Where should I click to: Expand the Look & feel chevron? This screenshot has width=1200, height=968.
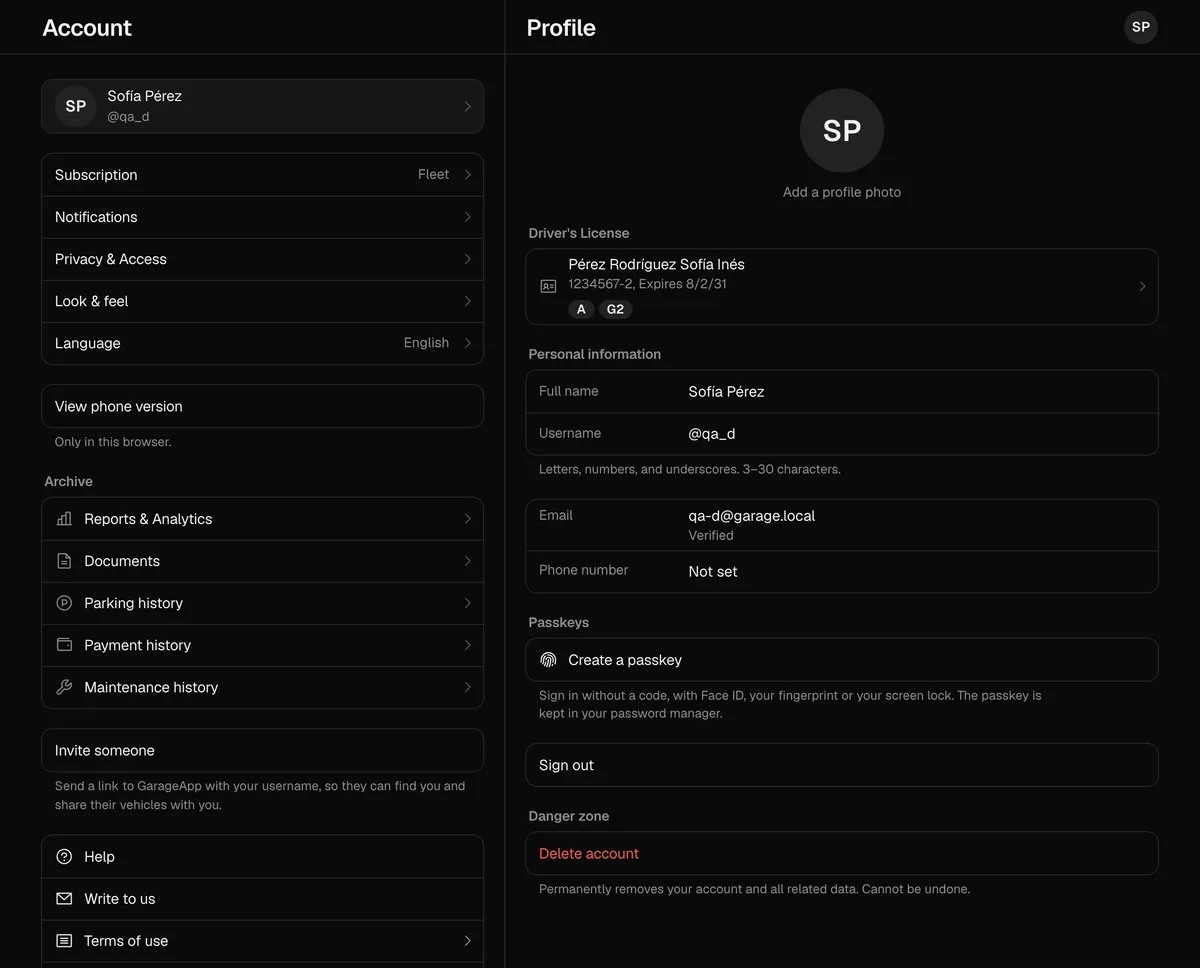point(467,300)
